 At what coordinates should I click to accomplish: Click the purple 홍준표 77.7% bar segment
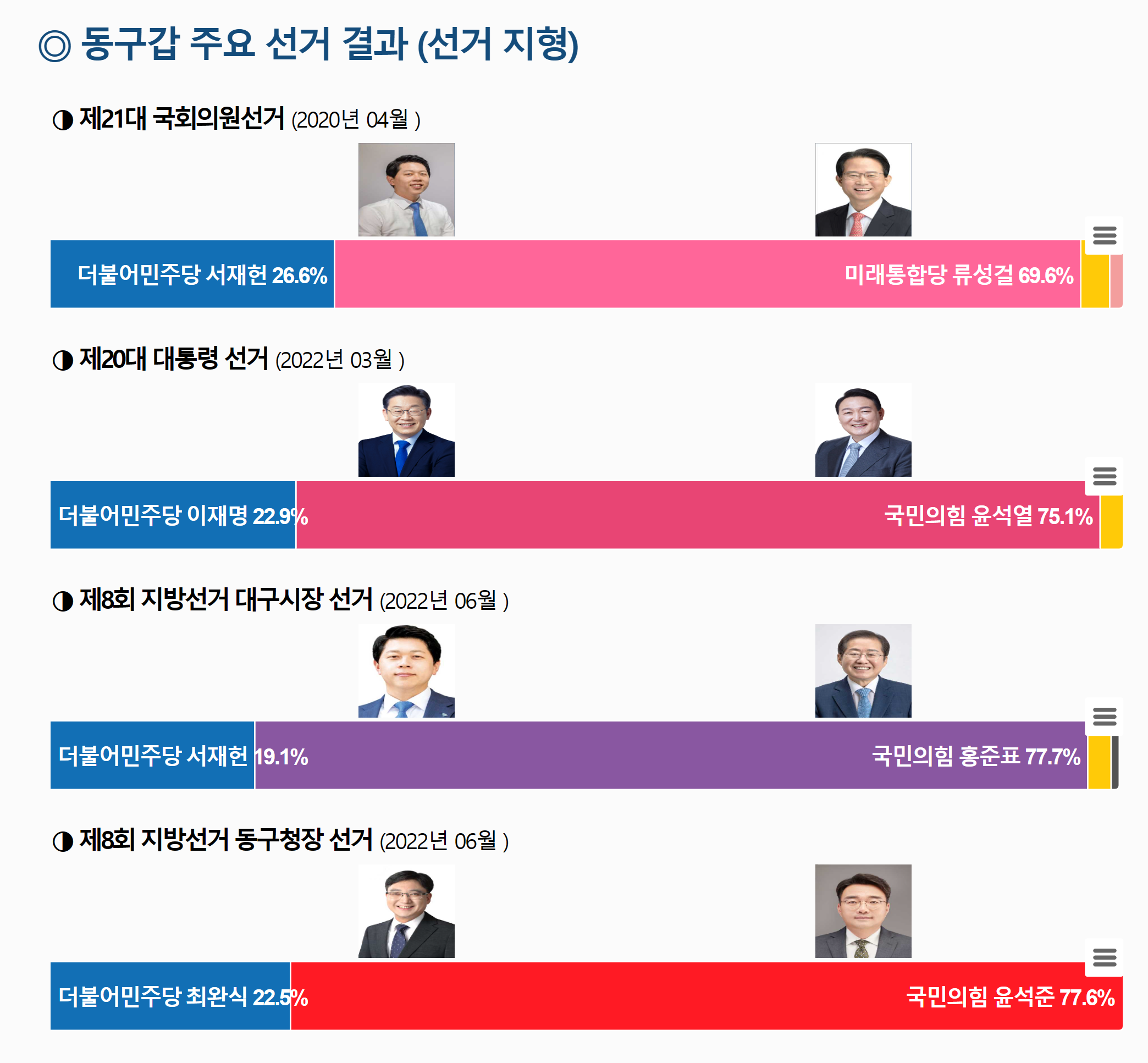click(670, 755)
